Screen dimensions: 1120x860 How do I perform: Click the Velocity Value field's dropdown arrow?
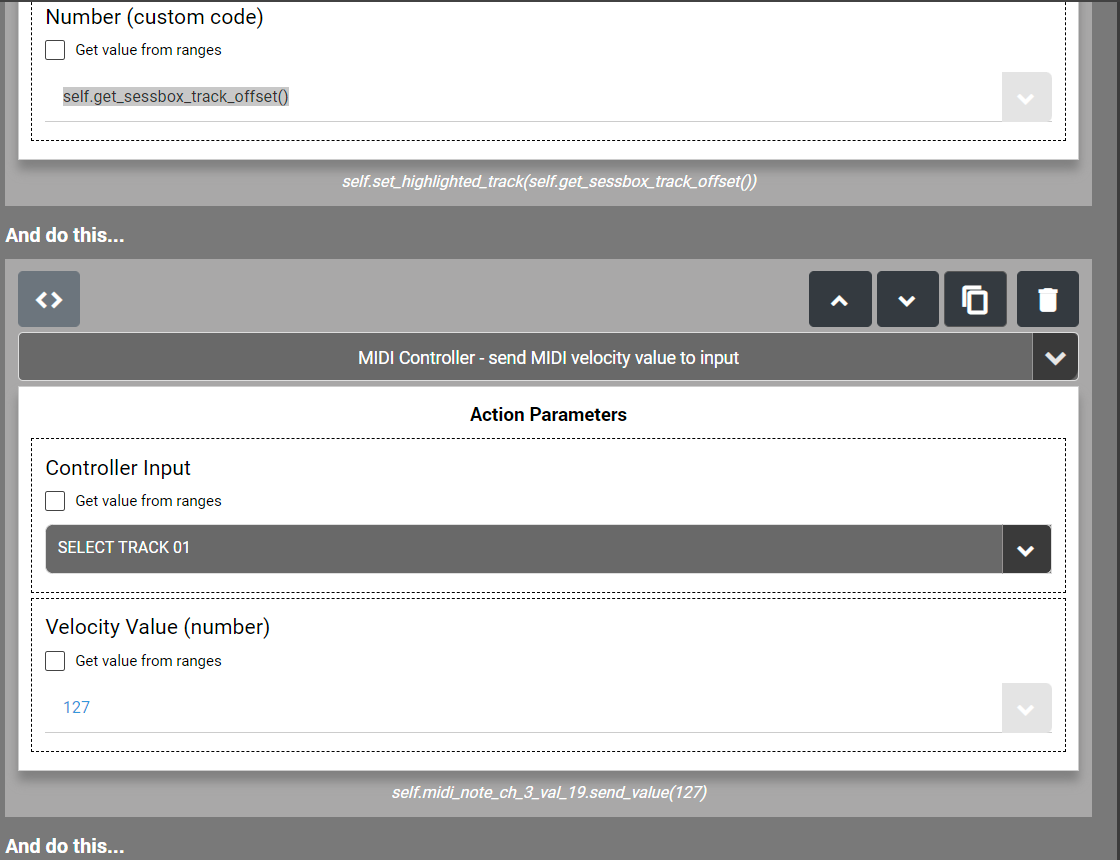pyautogui.click(x=1026, y=708)
